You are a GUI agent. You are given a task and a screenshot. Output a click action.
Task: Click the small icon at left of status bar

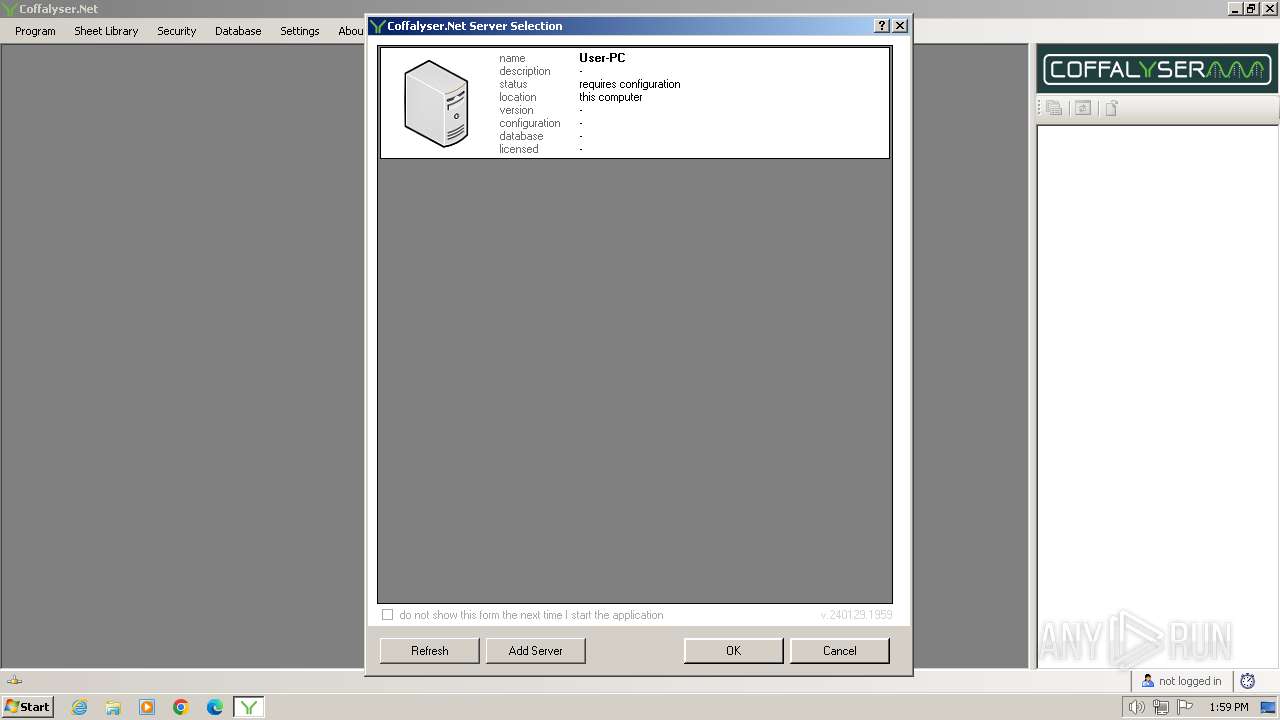point(14,680)
